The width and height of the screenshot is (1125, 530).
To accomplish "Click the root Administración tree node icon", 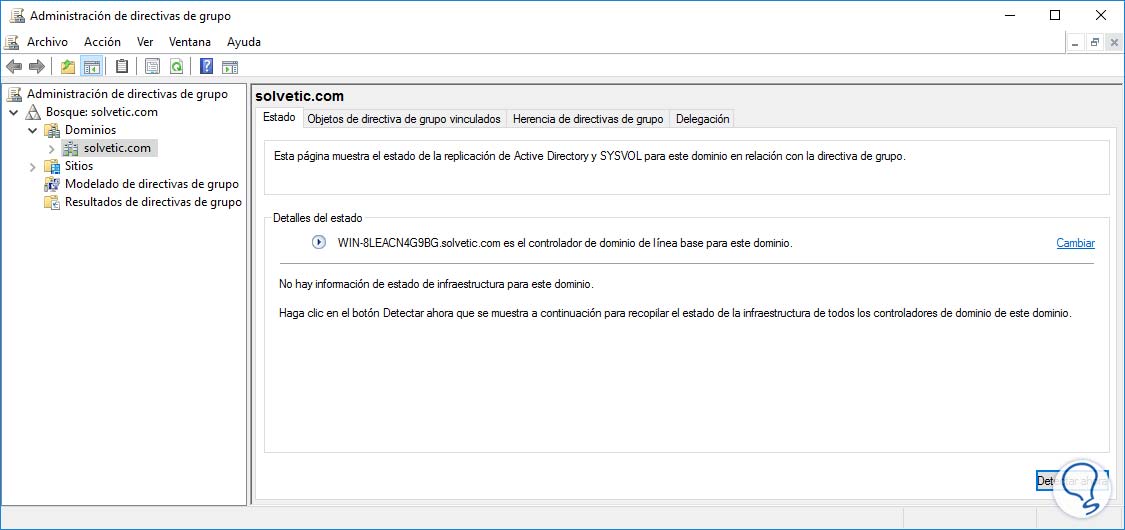I will pos(14,94).
